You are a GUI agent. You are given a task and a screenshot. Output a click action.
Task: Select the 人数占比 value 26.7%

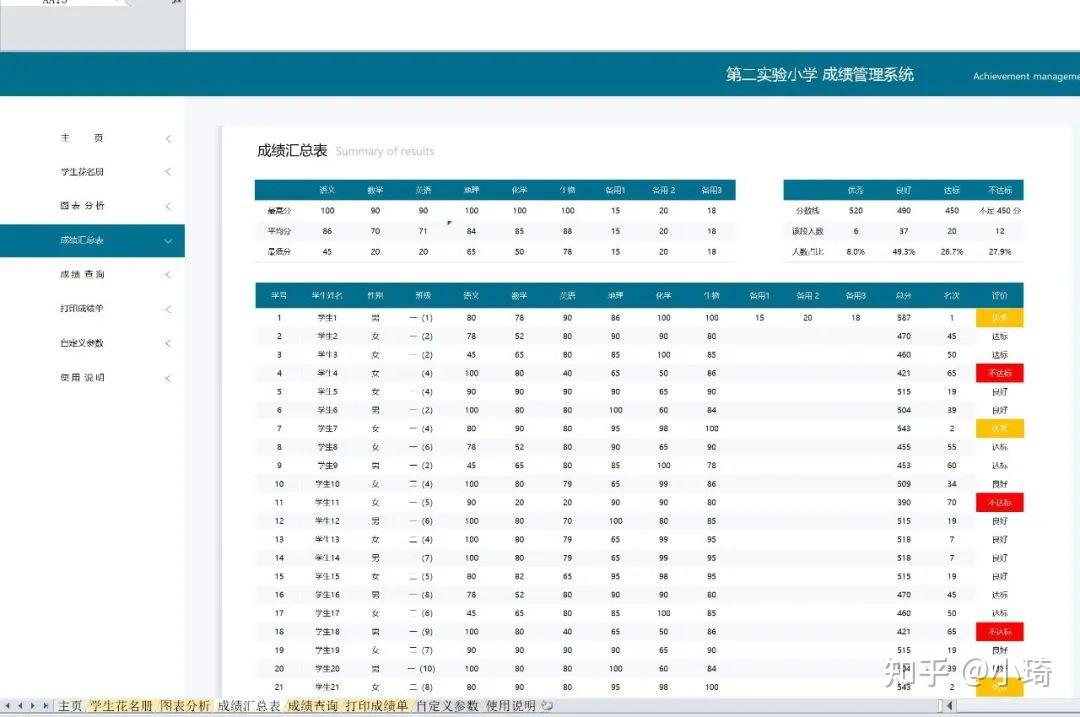coord(952,252)
